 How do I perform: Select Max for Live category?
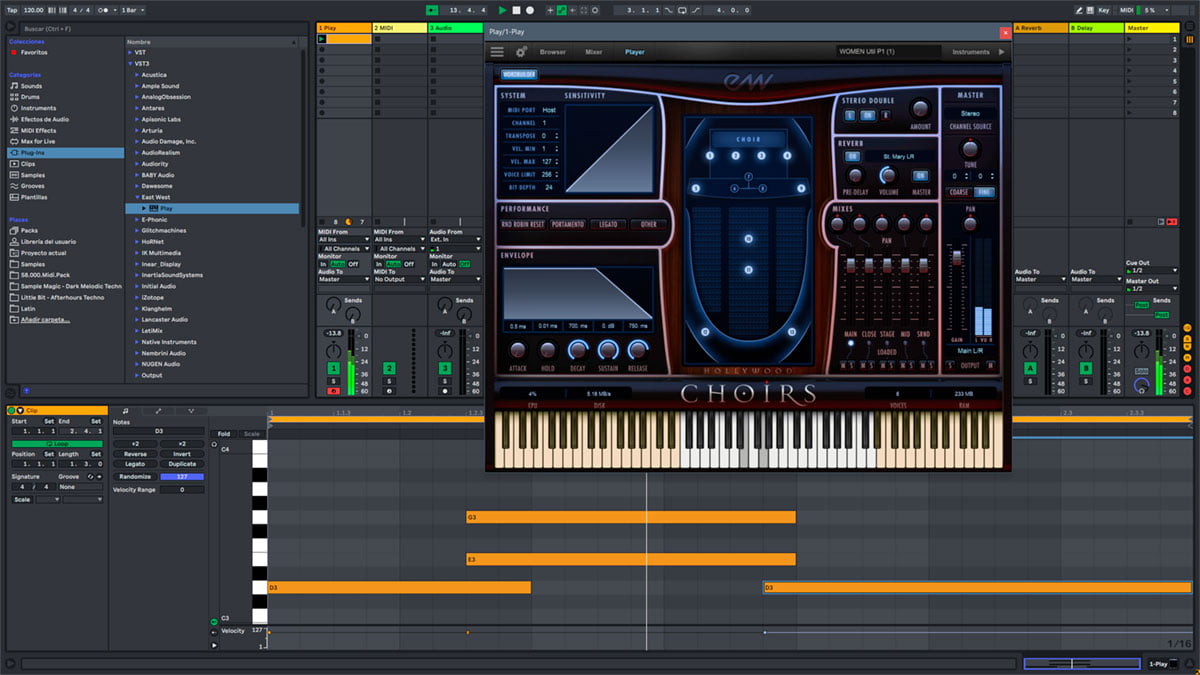click(38, 141)
